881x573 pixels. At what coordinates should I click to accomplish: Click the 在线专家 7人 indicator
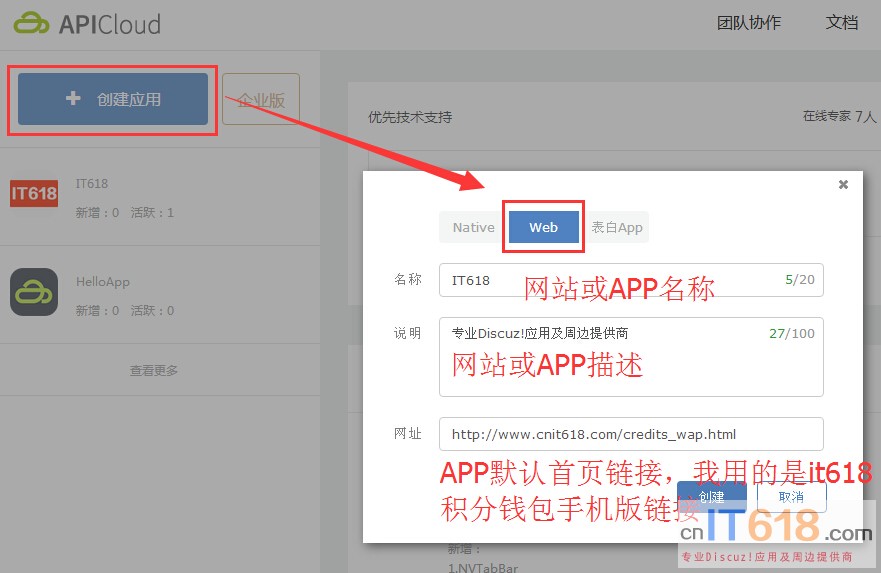[838, 116]
